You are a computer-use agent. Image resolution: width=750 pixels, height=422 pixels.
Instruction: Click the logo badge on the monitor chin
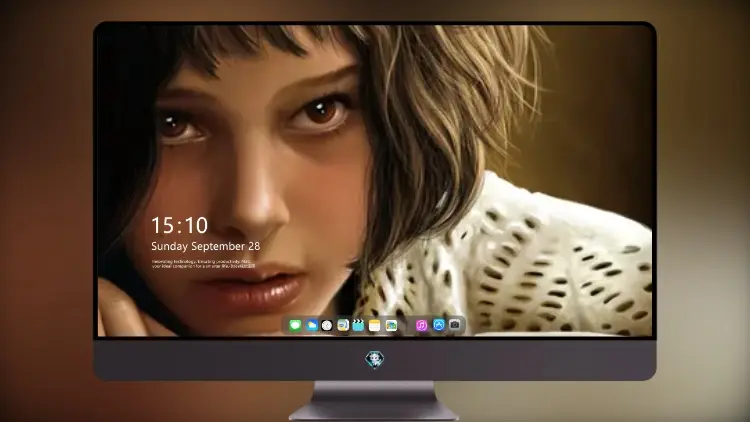(x=375, y=359)
